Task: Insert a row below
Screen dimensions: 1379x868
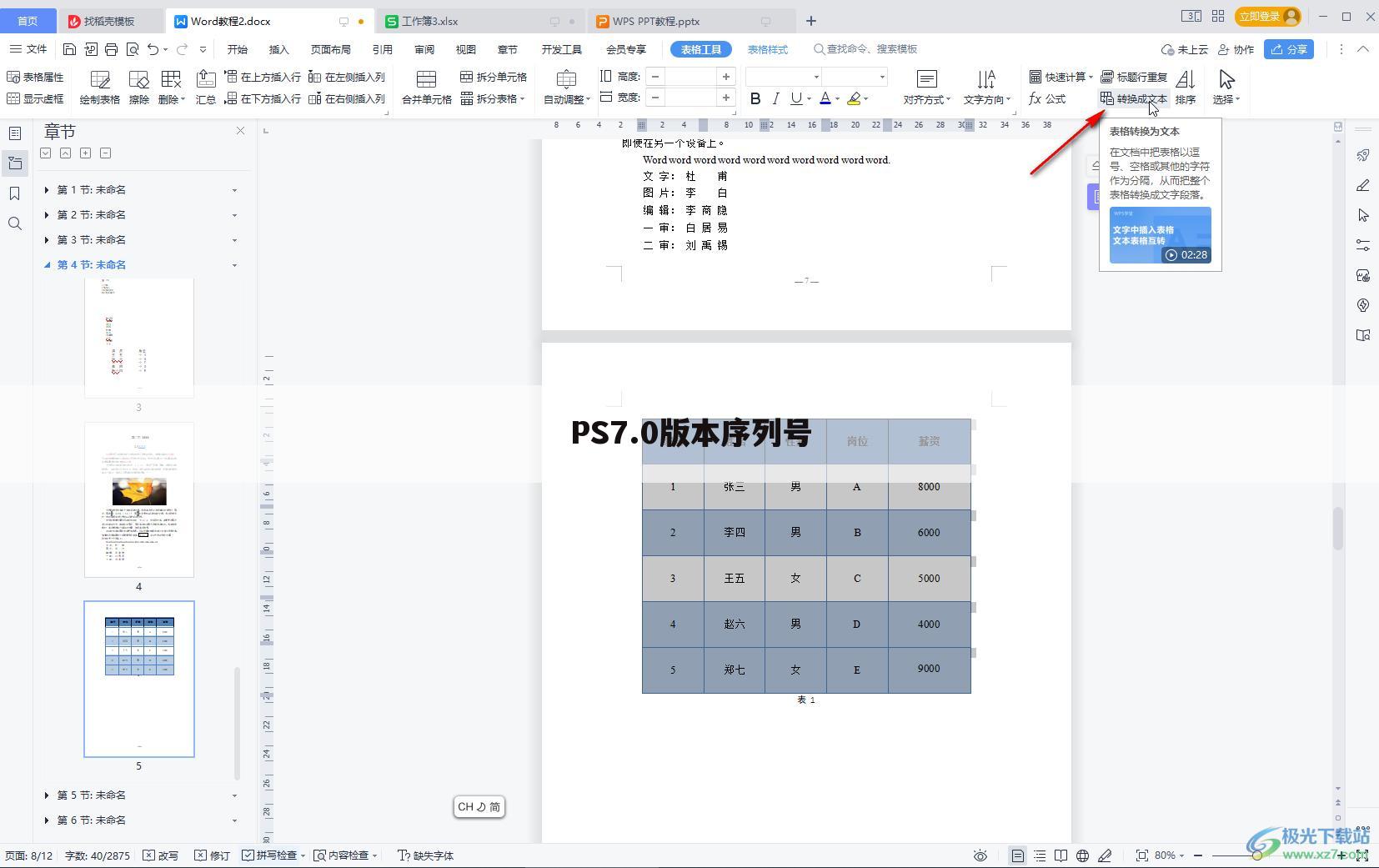Action: [263, 98]
